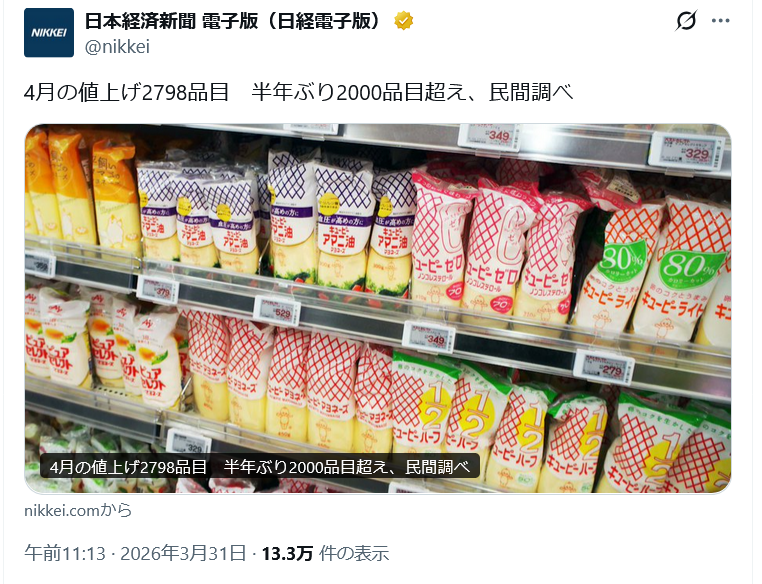Open the three-dot more options menu
762x584 pixels.
(x=720, y=20)
